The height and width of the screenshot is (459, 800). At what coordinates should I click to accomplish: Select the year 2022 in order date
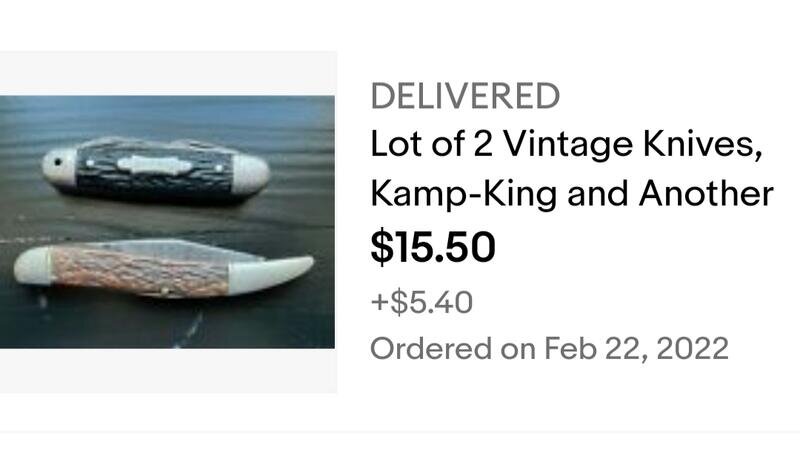coord(692,349)
